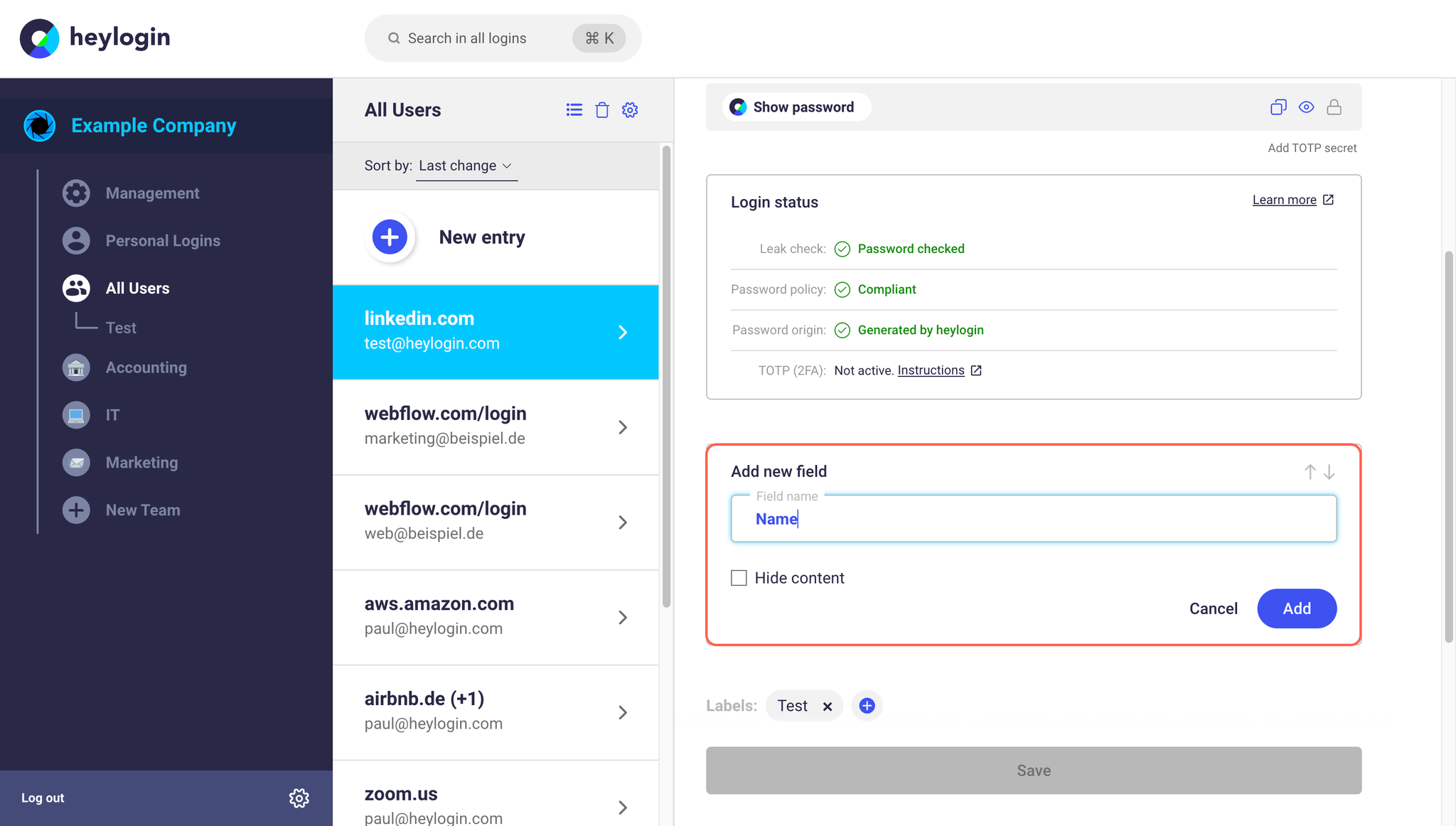The width and height of the screenshot is (1456, 826).
Task: Click the 'Compliant' status text
Action: click(887, 289)
